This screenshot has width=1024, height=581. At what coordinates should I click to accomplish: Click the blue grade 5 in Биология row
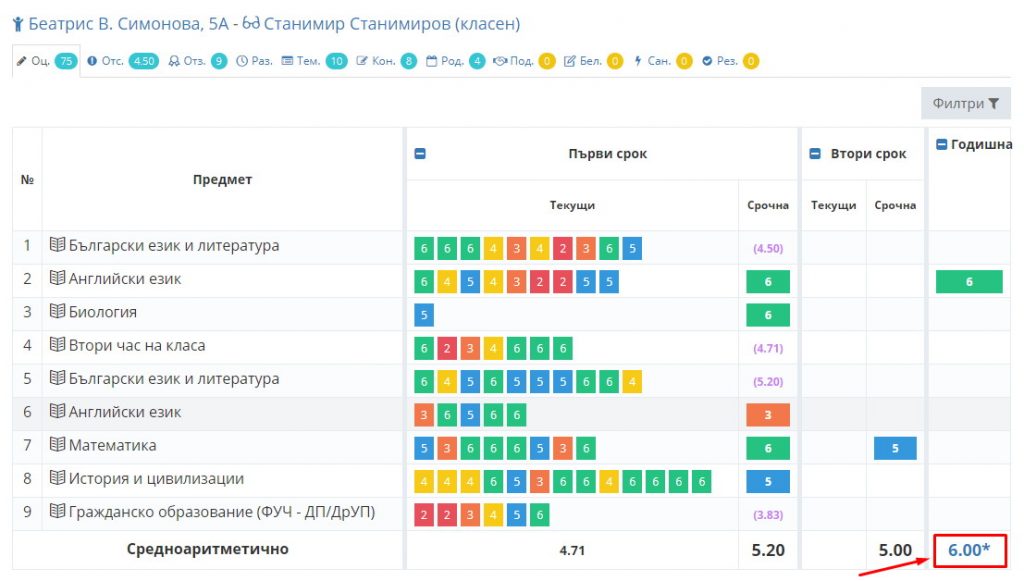(424, 315)
